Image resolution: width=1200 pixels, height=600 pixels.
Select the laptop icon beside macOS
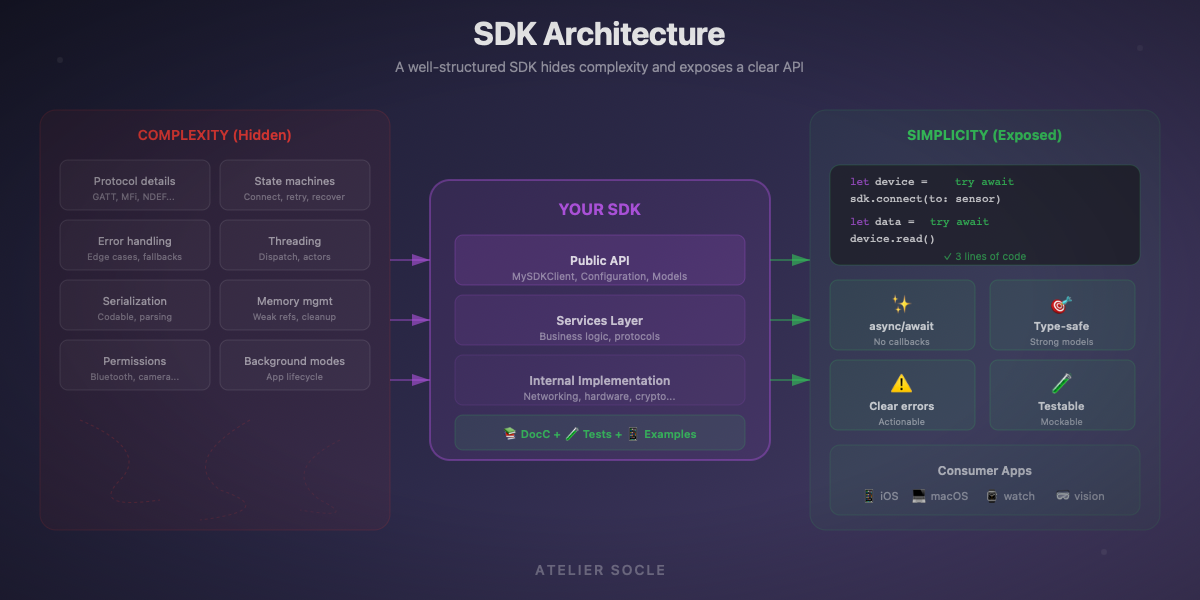(918, 495)
